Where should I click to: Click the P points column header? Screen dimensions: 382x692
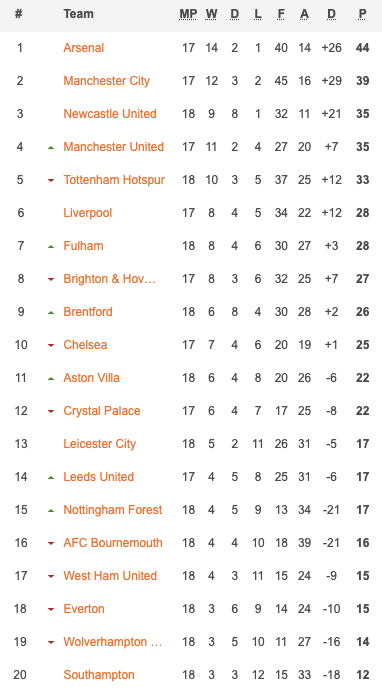tap(362, 14)
